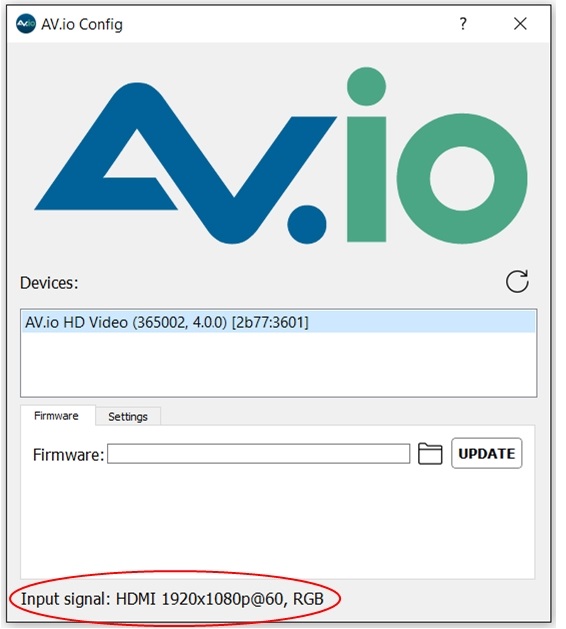Select the Firmware tab
Image resolution: width=566 pixels, height=629 pixels.
tap(56, 416)
